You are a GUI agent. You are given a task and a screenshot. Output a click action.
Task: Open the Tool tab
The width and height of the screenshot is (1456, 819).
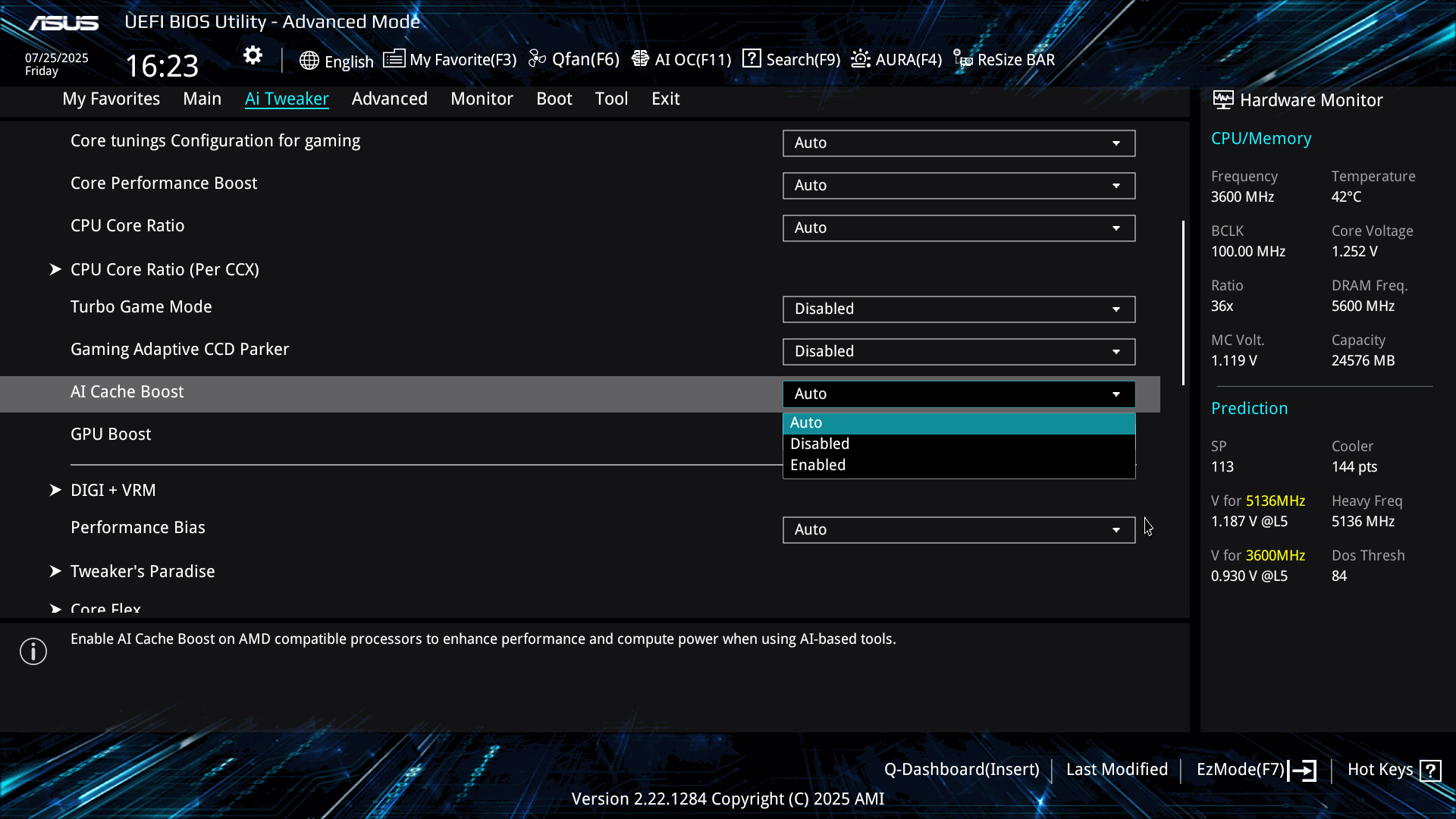pyautogui.click(x=611, y=99)
